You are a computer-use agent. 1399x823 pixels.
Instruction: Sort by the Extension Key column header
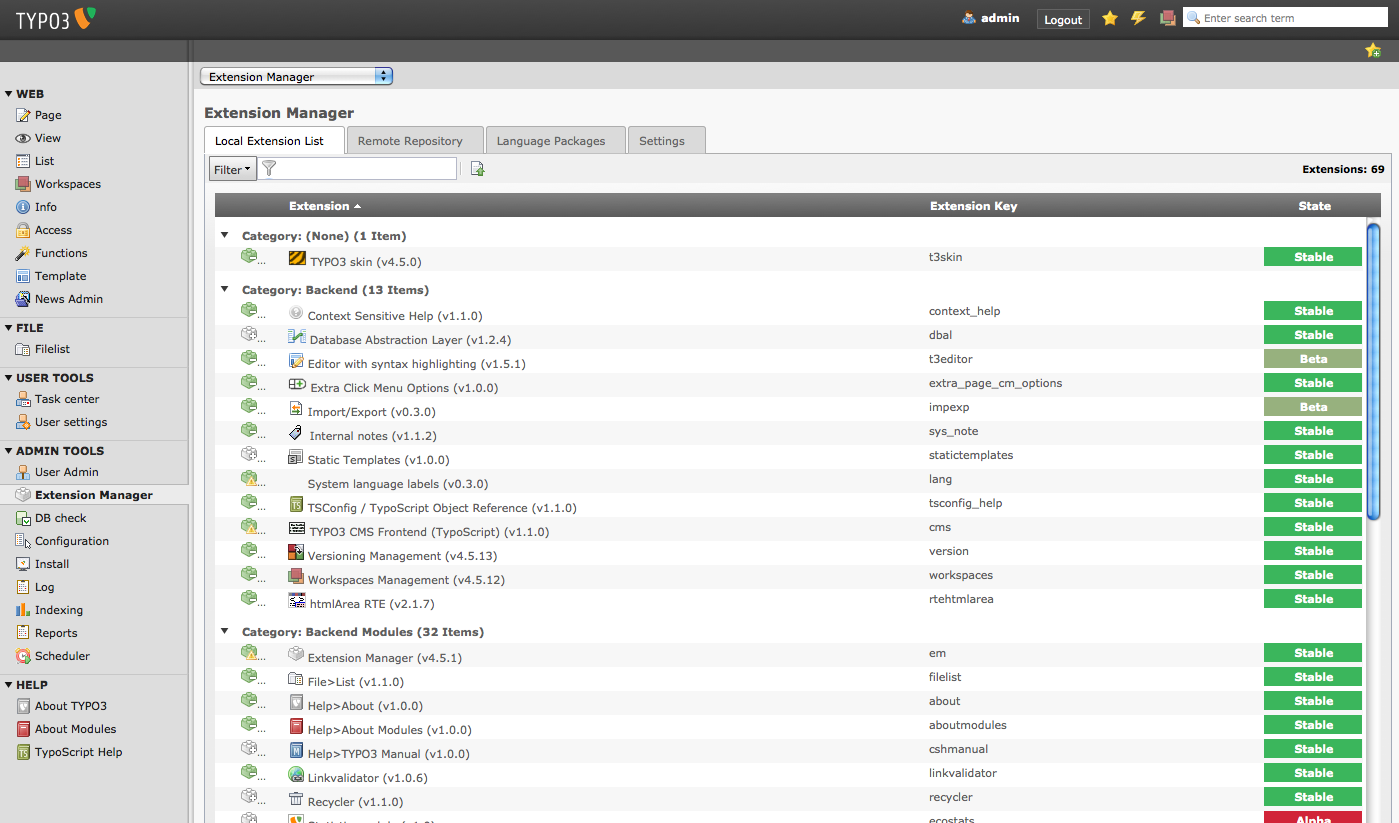click(973, 206)
